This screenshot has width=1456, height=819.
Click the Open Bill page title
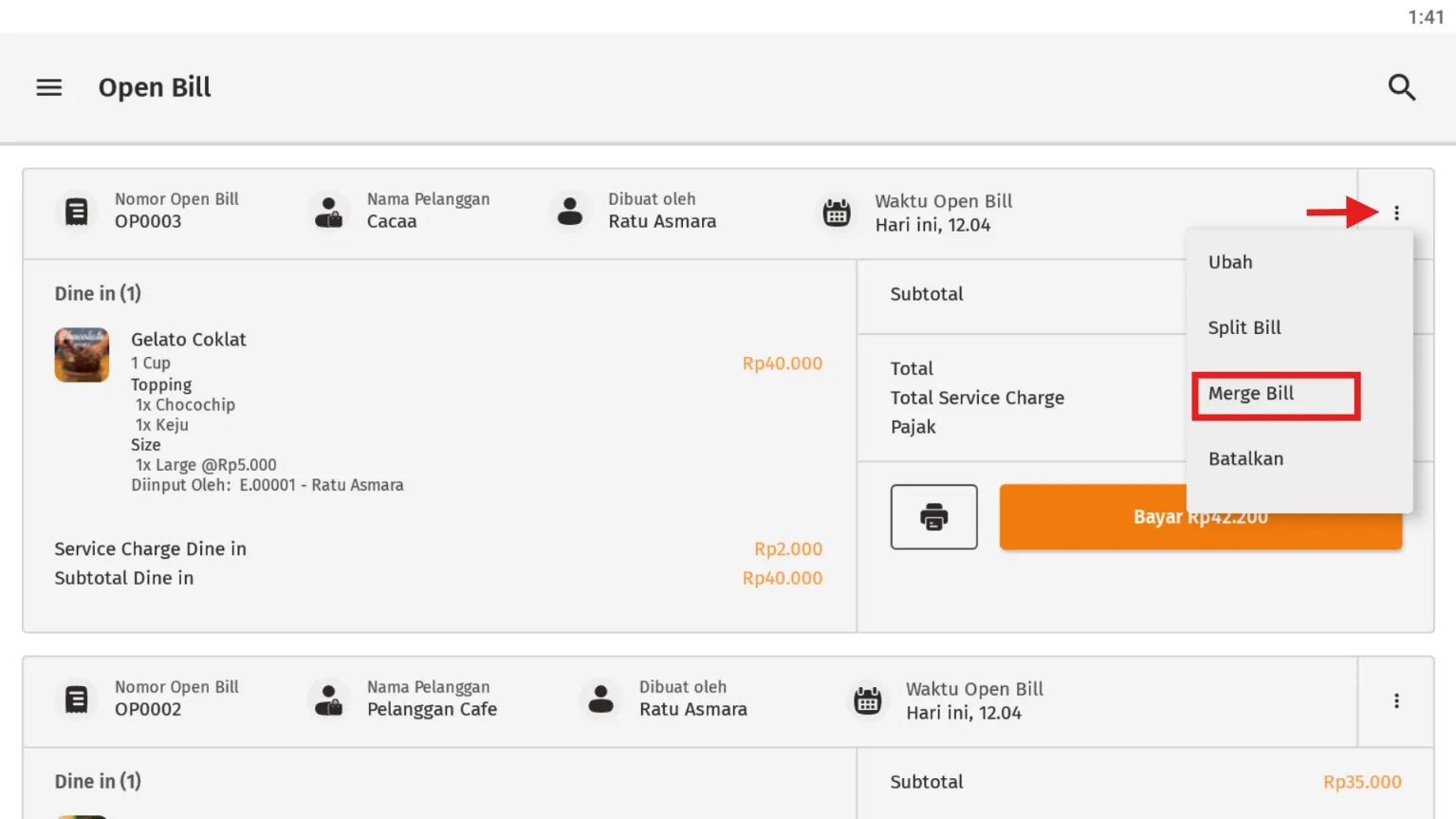(x=155, y=87)
